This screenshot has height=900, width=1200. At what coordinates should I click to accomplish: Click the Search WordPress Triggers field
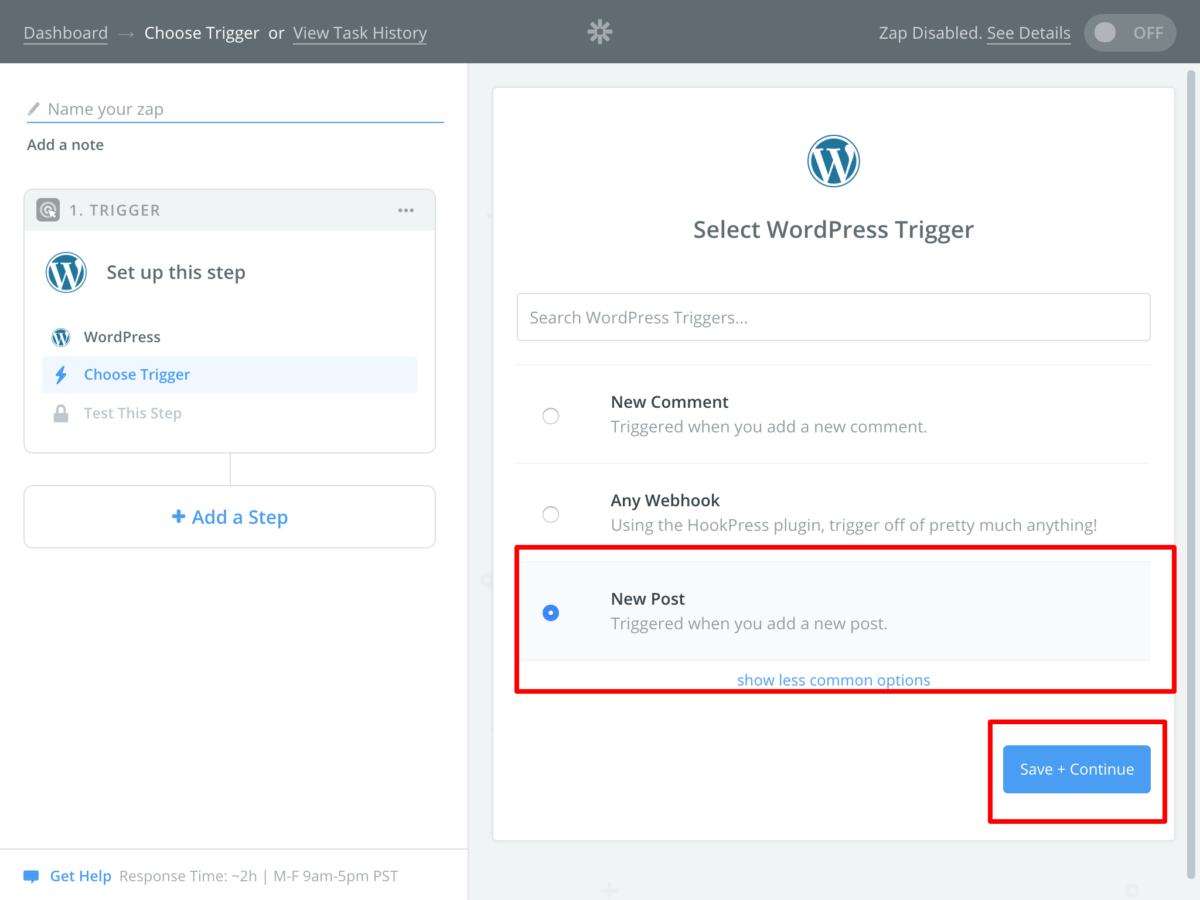click(x=833, y=317)
